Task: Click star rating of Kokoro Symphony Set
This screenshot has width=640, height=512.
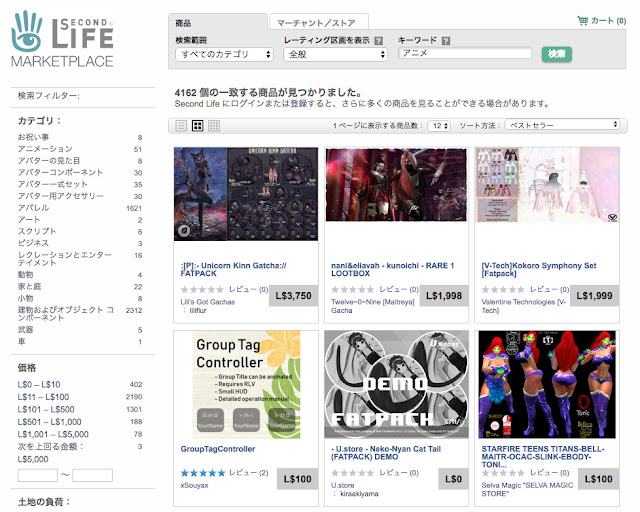Action: coord(503,289)
